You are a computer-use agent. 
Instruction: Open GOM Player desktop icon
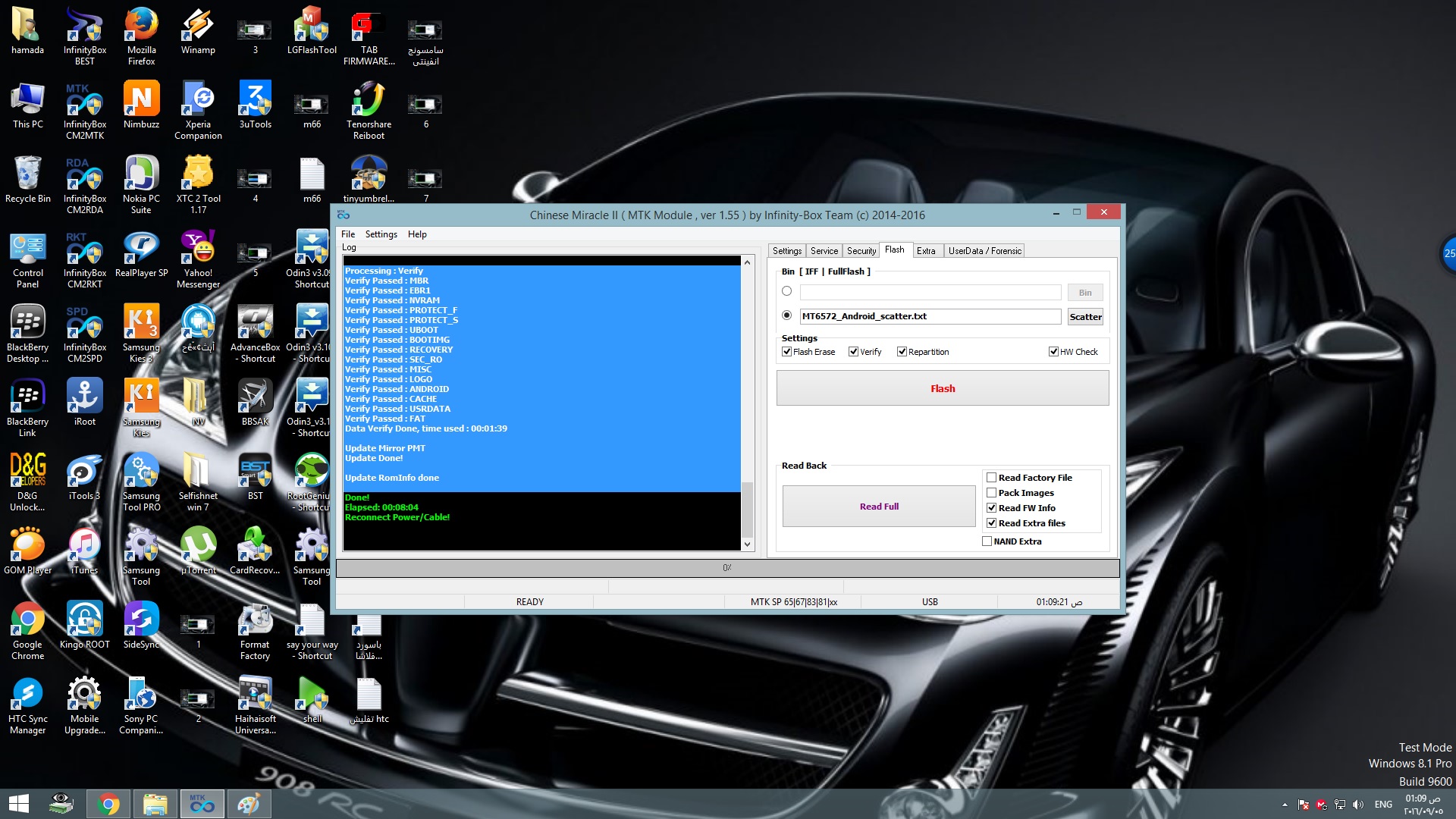pos(27,551)
